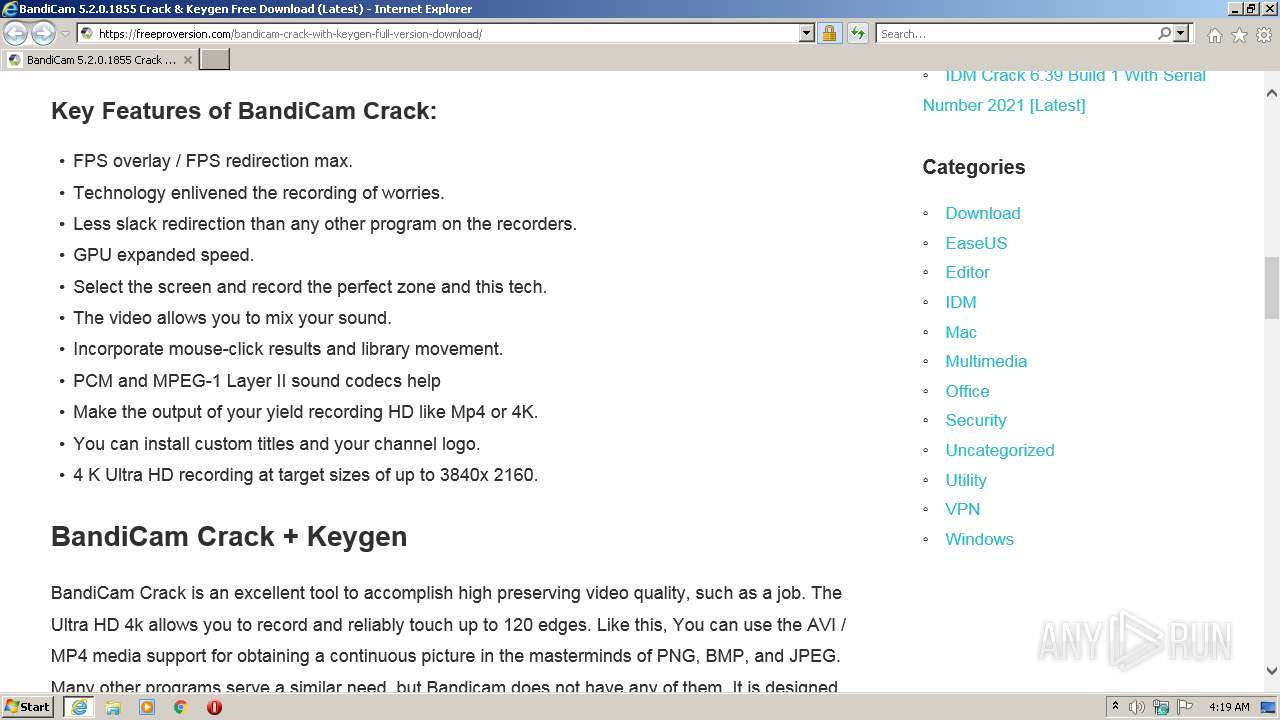Screen dimensions: 1280x720
Task: Expand the address bar autocomplete dropdown
Action: tap(807, 33)
